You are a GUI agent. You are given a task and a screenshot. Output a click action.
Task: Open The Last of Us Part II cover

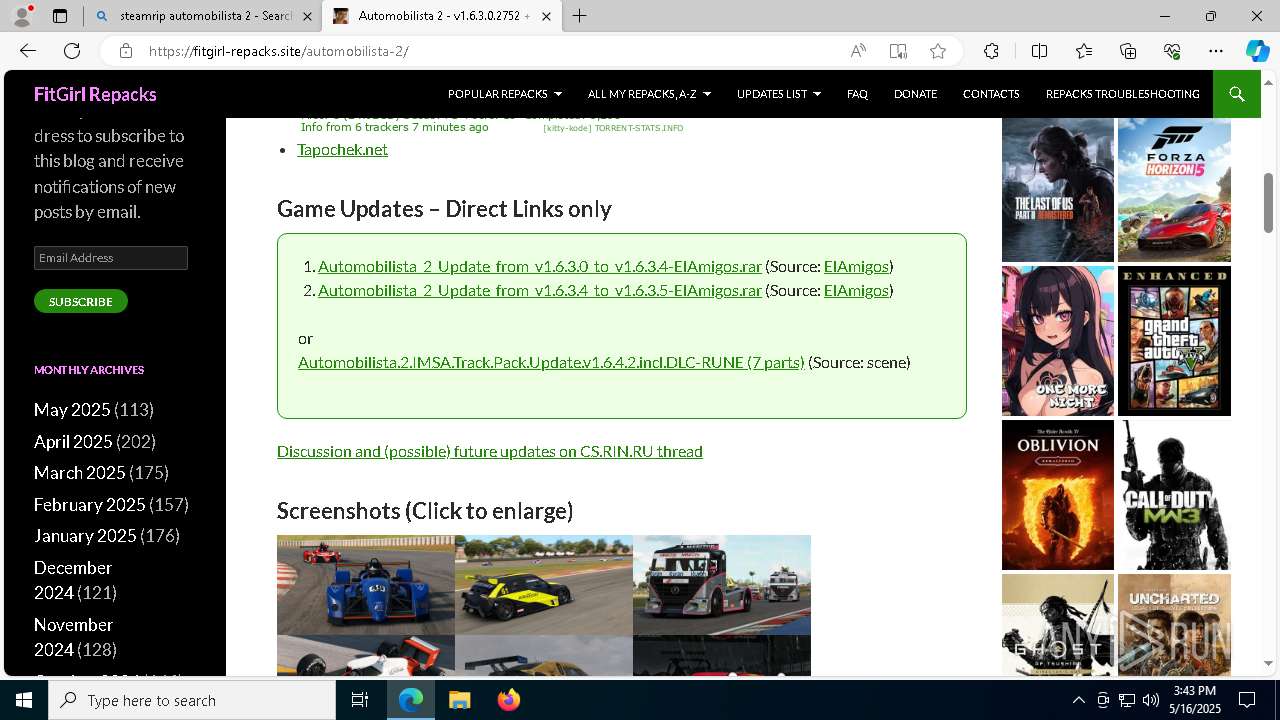click(x=1058, y=190)
